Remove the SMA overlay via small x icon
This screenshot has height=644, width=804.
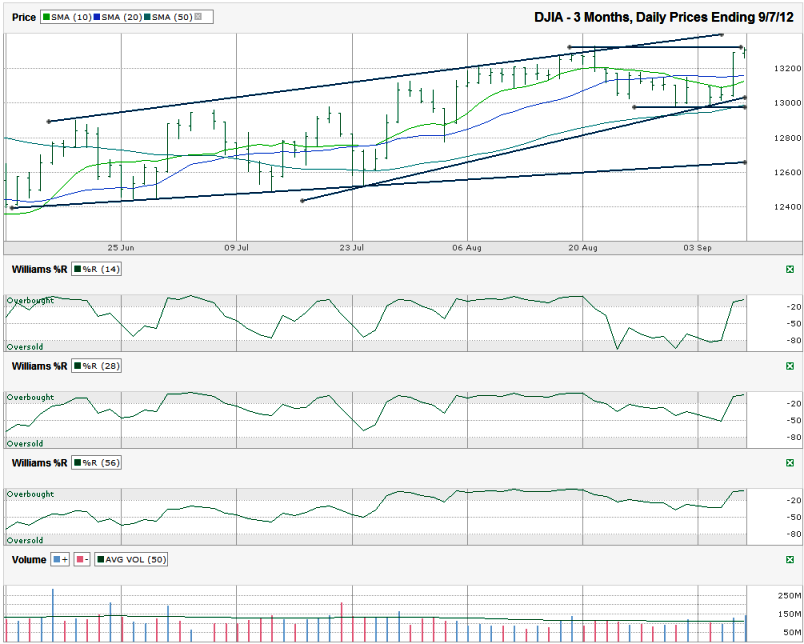tap(198, 17)
